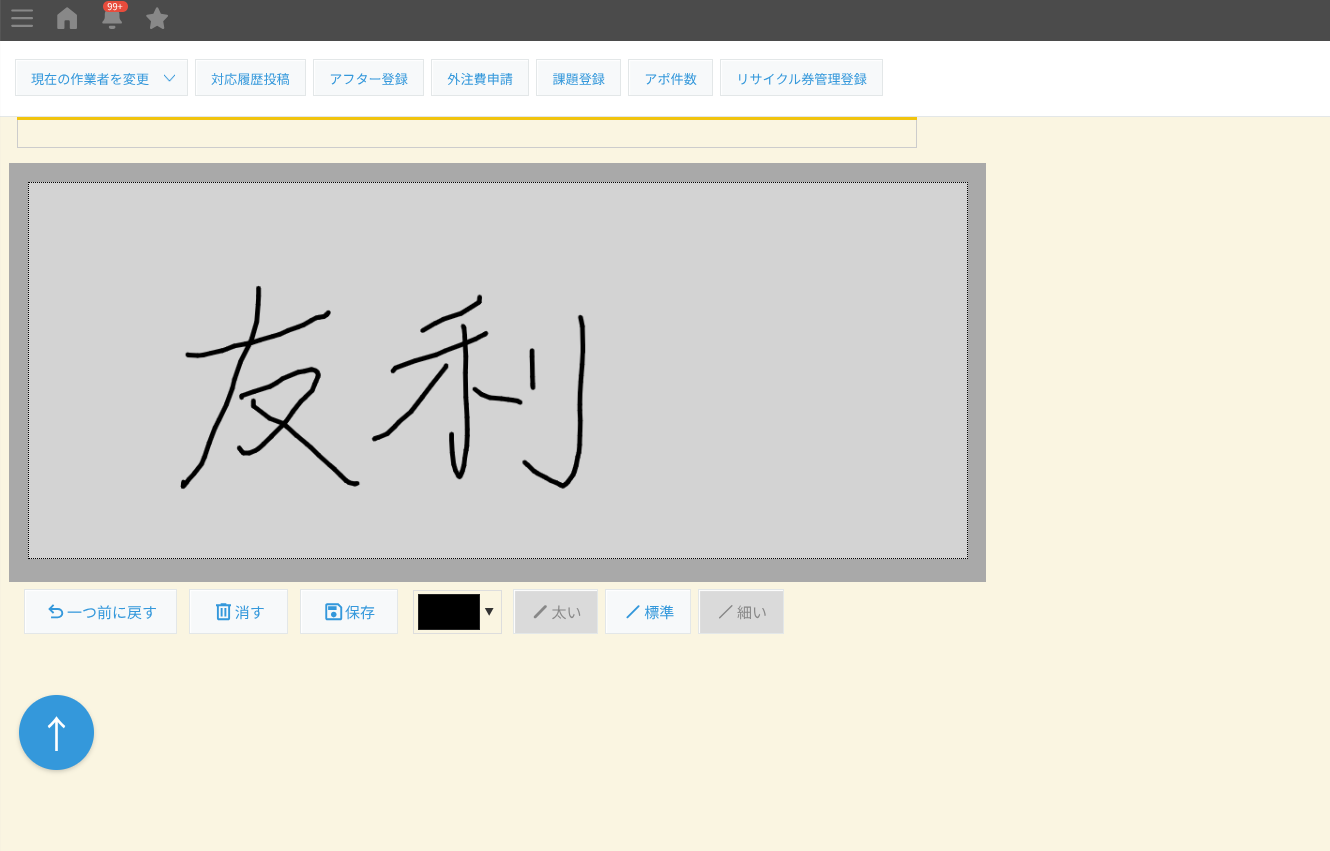This screenshot has height=851, width=1330.
Task: Click the 課題登録 button
Action: [x=578, y=78]
